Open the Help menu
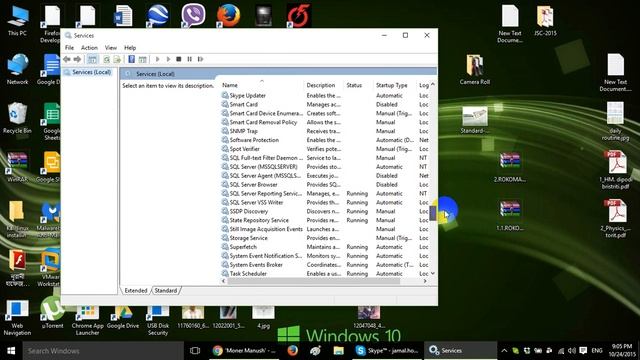This screenshot has height=360, width=640. tap(130, 48)
